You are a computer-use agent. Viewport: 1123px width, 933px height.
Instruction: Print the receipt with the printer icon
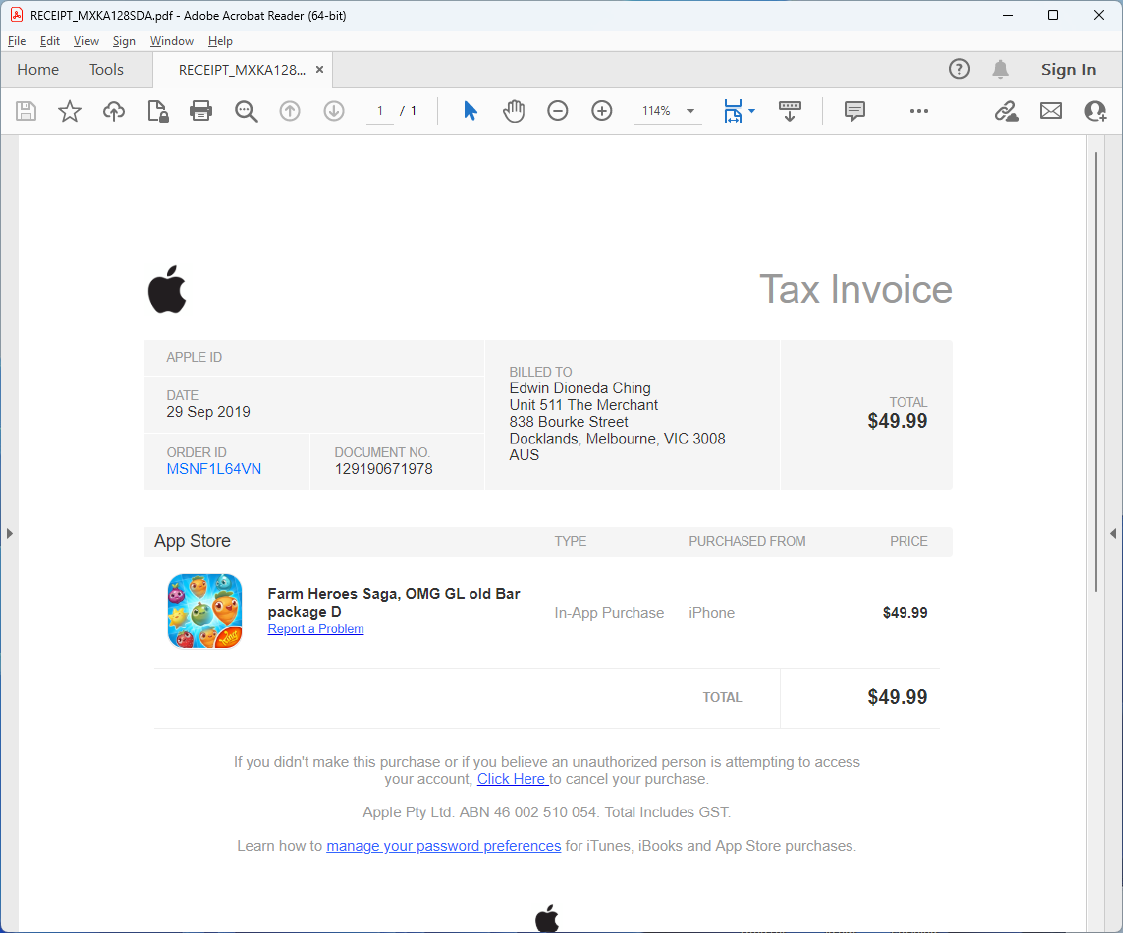(201, 111)
